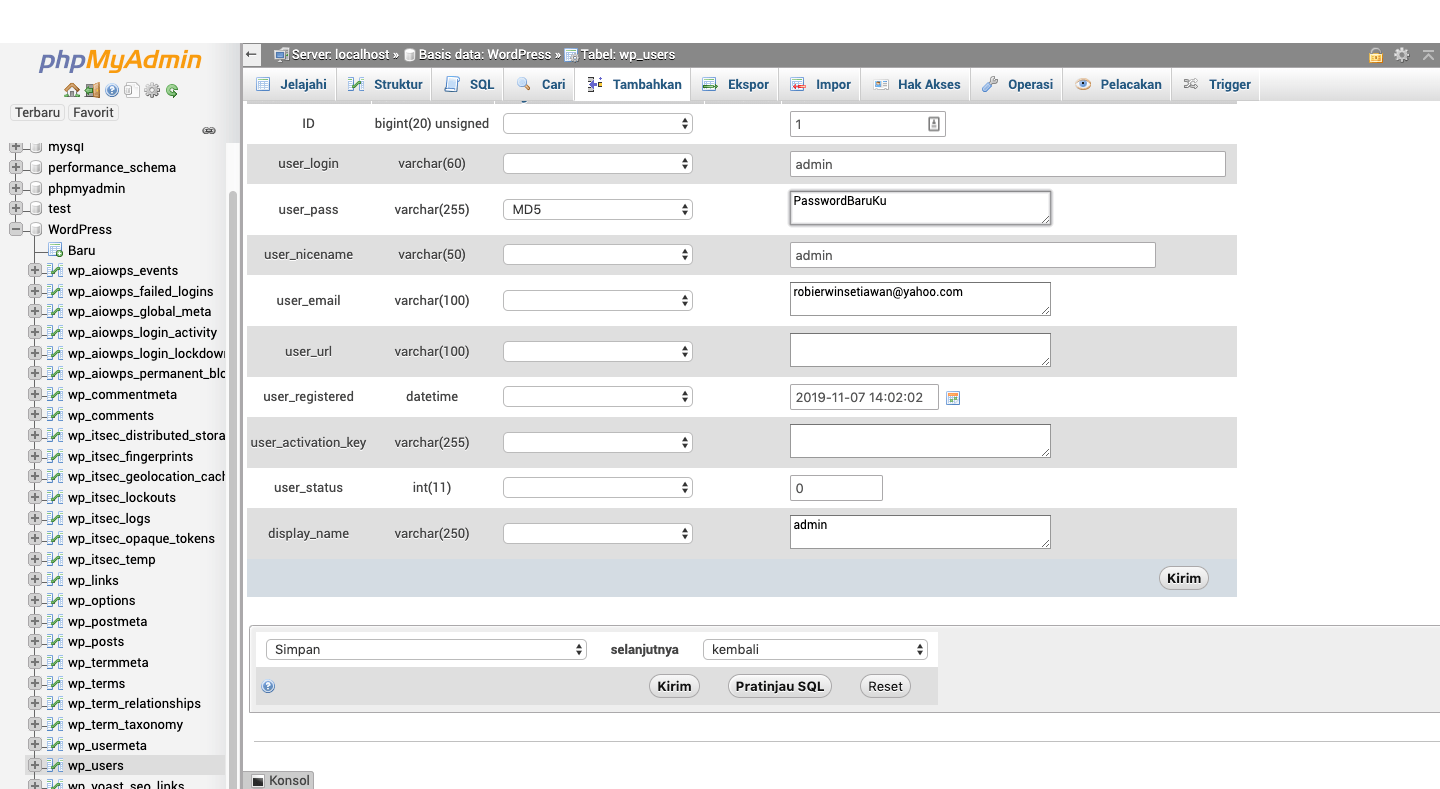Click the copy-pages documentation icon in sidebar
This screenshot has width=1440, height=789.
click(131, 91)
